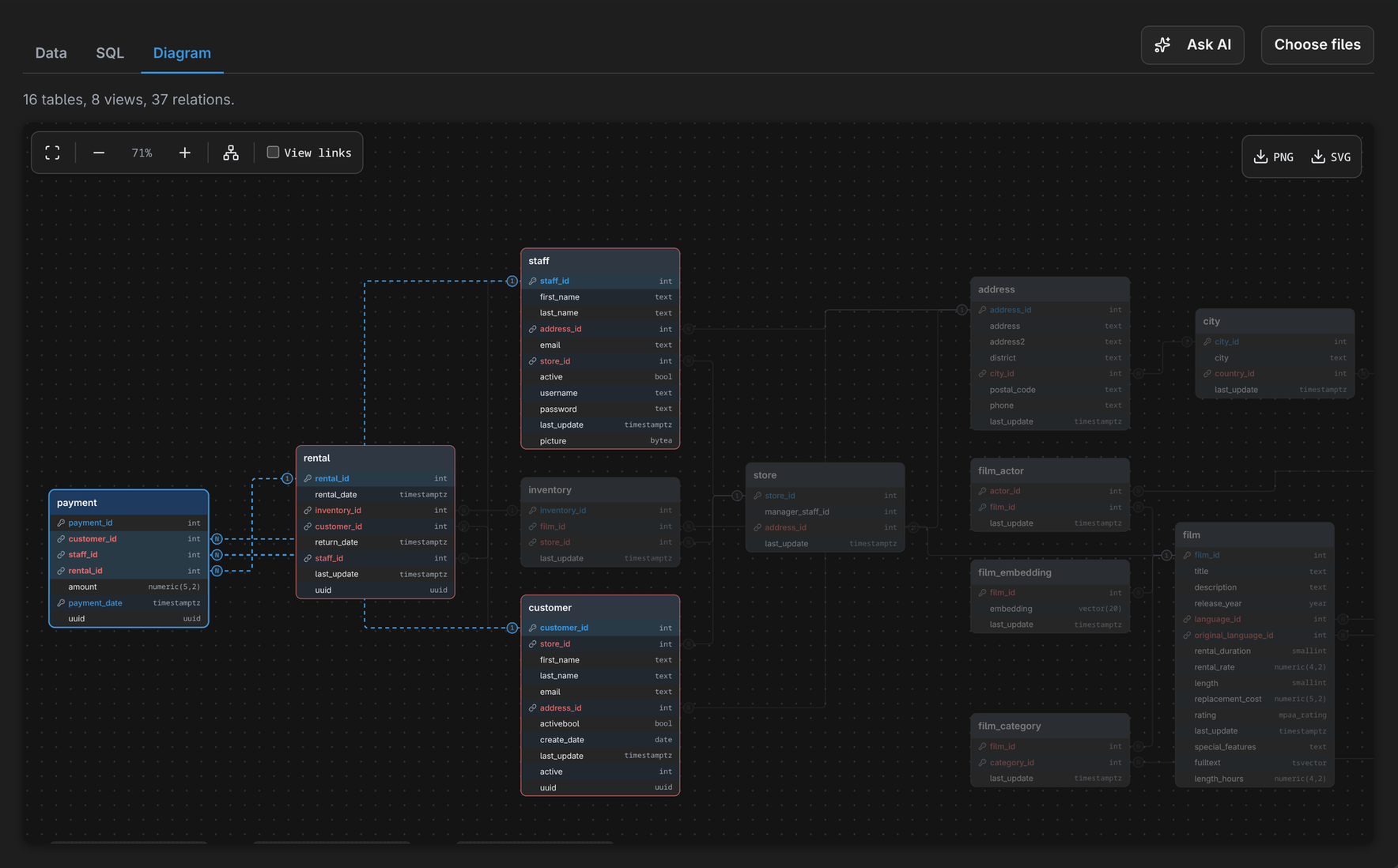Click the key icon beside payment_id
Image resolution: width=1398 pixels, height=868 pixels.
coord(61,523)
